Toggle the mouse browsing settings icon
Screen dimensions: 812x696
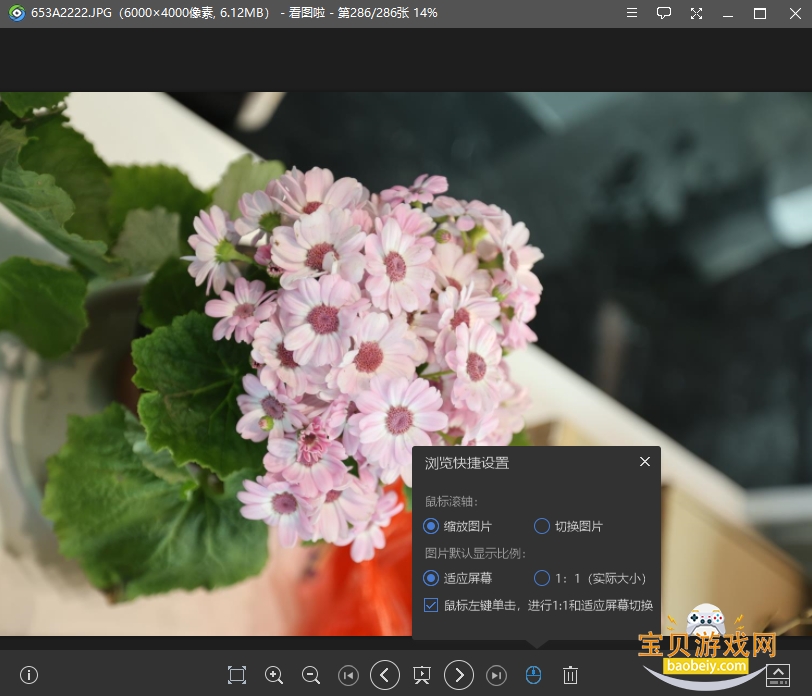click(533, 675)
